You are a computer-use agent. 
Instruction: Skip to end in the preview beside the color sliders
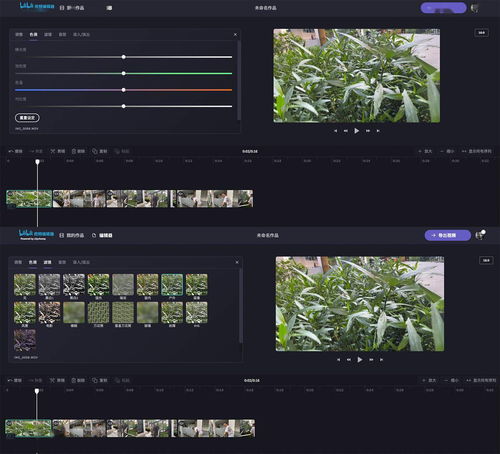point(378,131)
